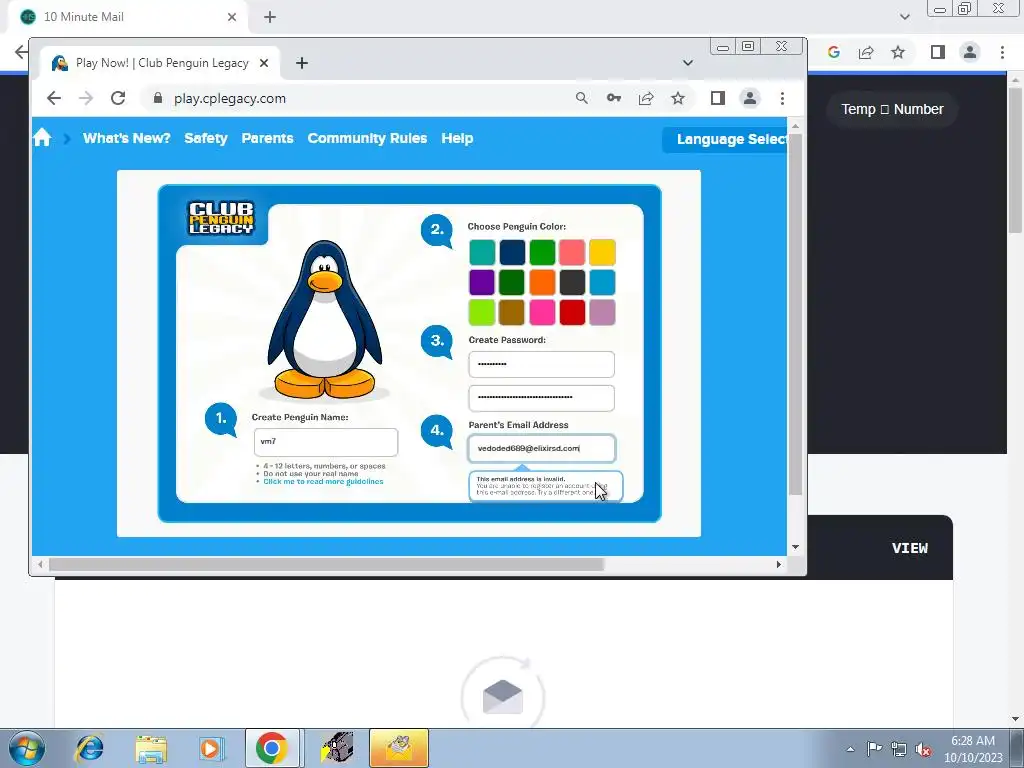This screenshot has width=1024, height=768.
Task: Launch Internet Explorer from taskbar
Action: pyautogui.click(x=89, y=748)
